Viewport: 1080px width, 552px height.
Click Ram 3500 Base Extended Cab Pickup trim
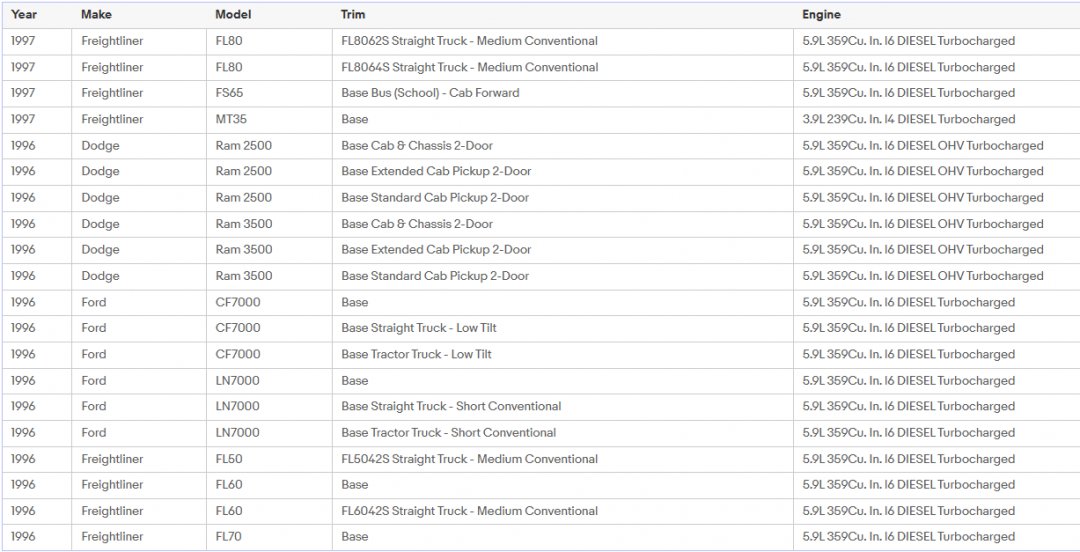[x=436, y=249]
